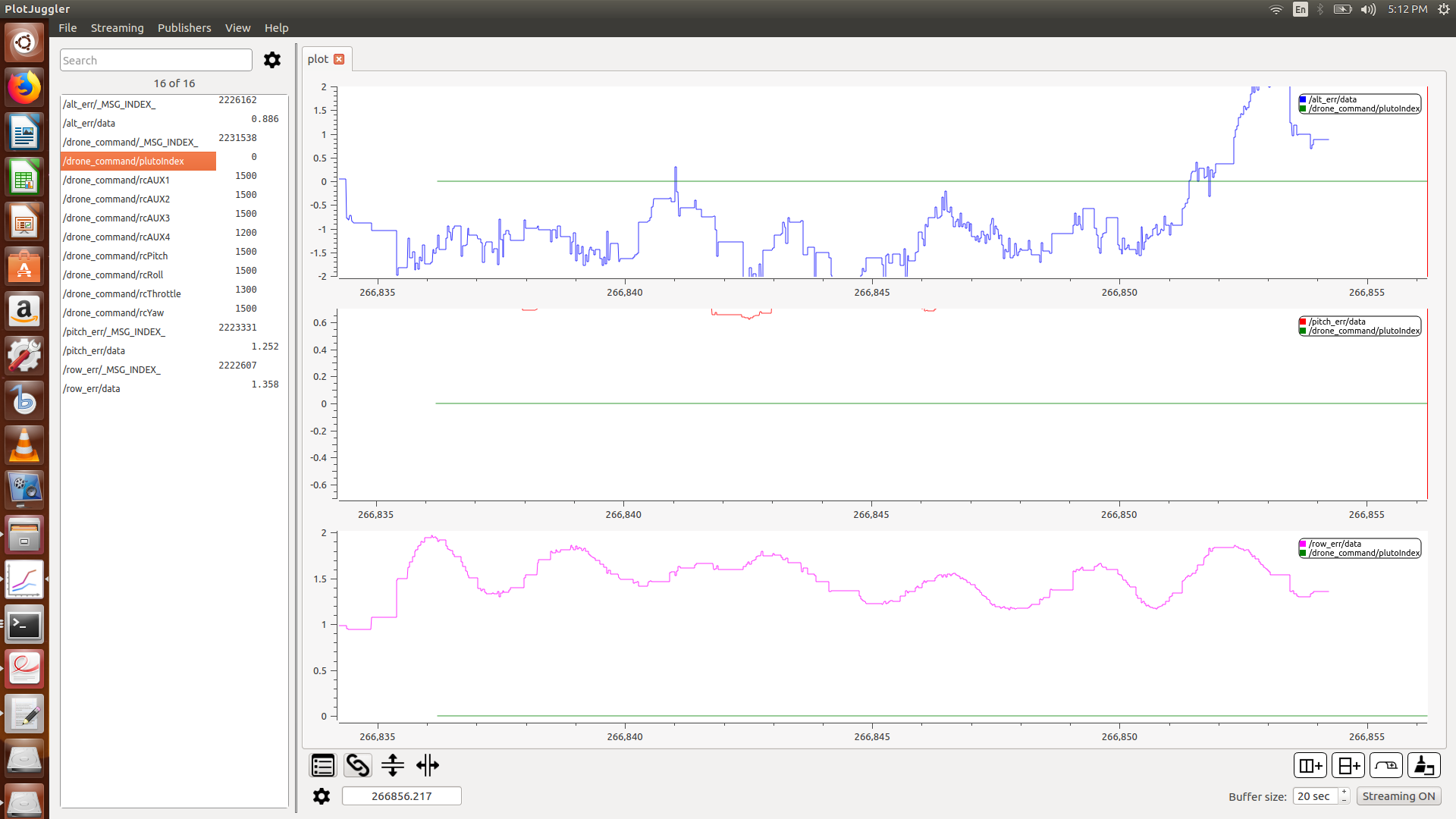Open the Streaming menu
1456x819 pixels.
[x=117, y=28]
